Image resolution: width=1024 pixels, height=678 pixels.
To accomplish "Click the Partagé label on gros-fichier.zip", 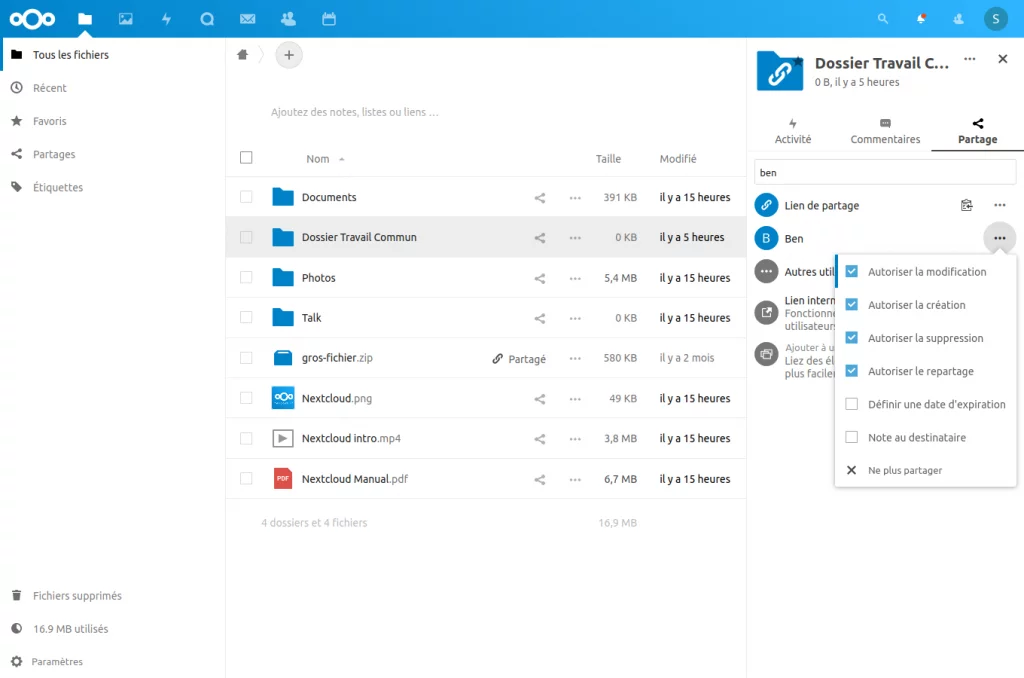I will tap(526, 359).
